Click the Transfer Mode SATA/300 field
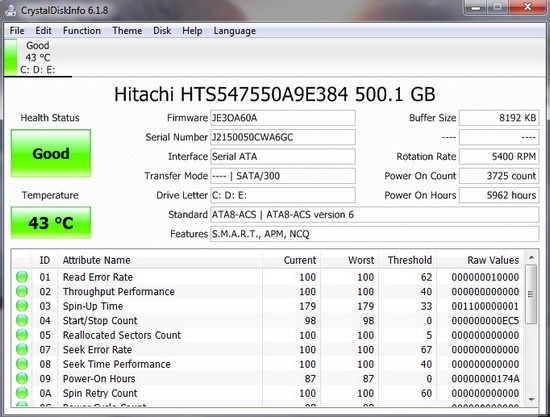The width and height of the screenshot is (550, 417). click(x=283, y=176)
